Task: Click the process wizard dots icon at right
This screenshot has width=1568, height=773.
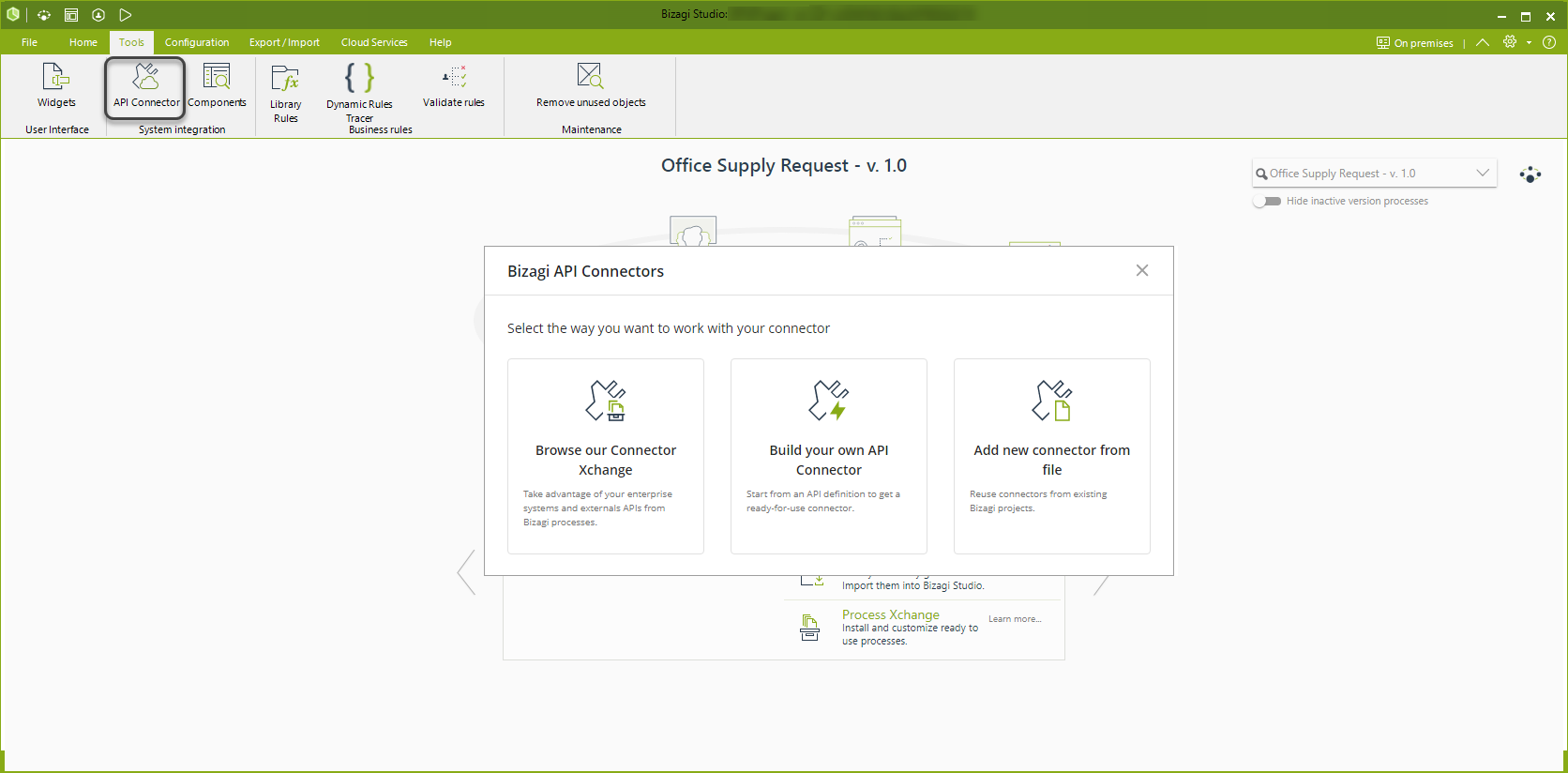Action: pos(1530,174)
